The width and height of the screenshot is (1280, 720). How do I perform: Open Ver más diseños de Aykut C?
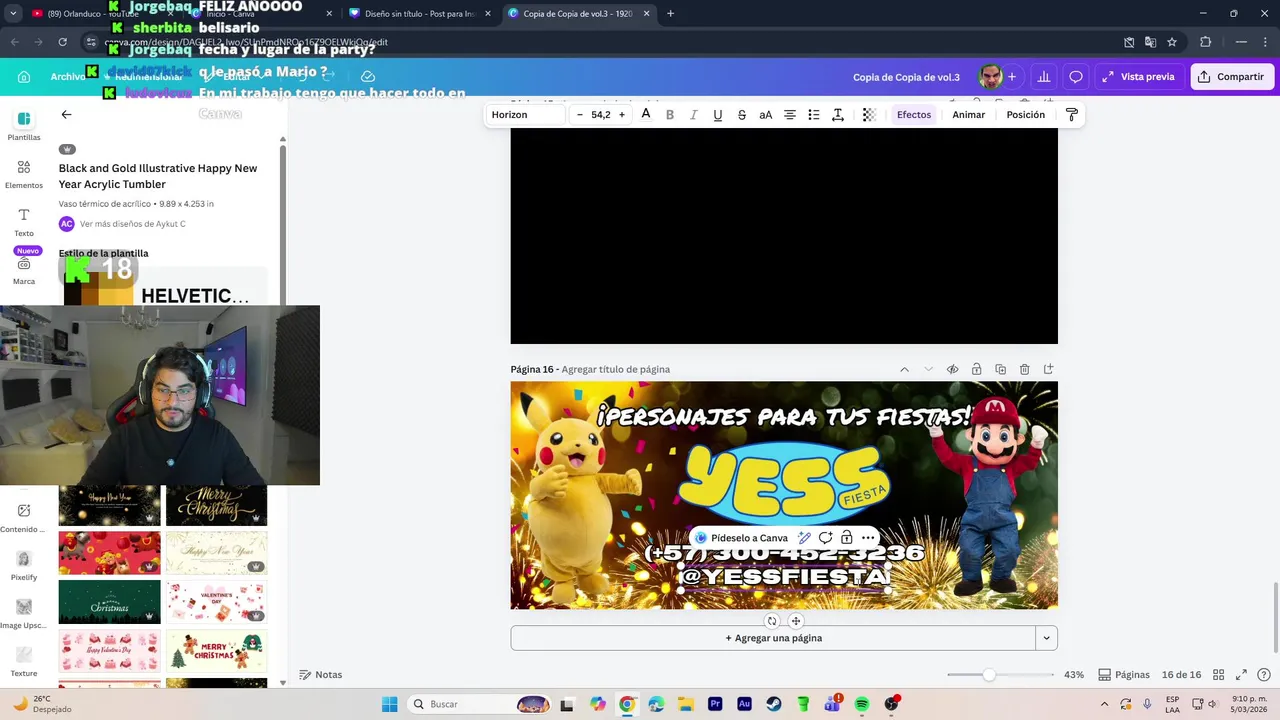pos(132,224)
